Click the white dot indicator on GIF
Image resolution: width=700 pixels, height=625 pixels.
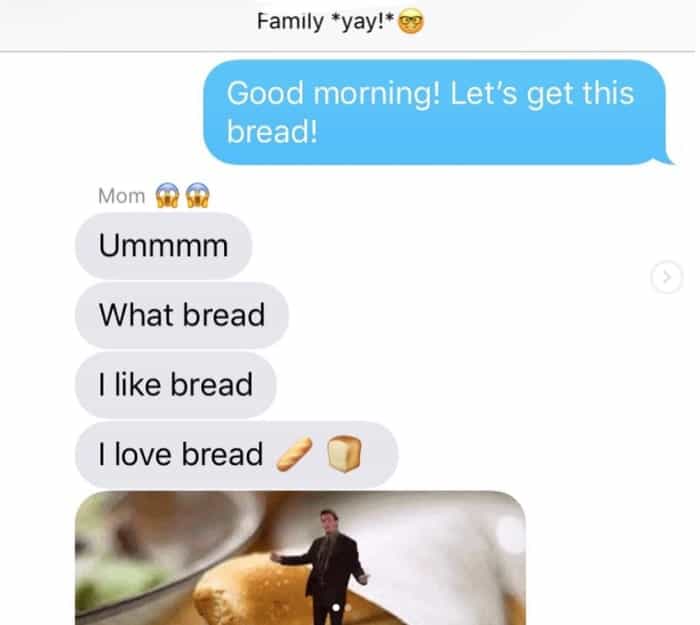(x=336, y=607)
